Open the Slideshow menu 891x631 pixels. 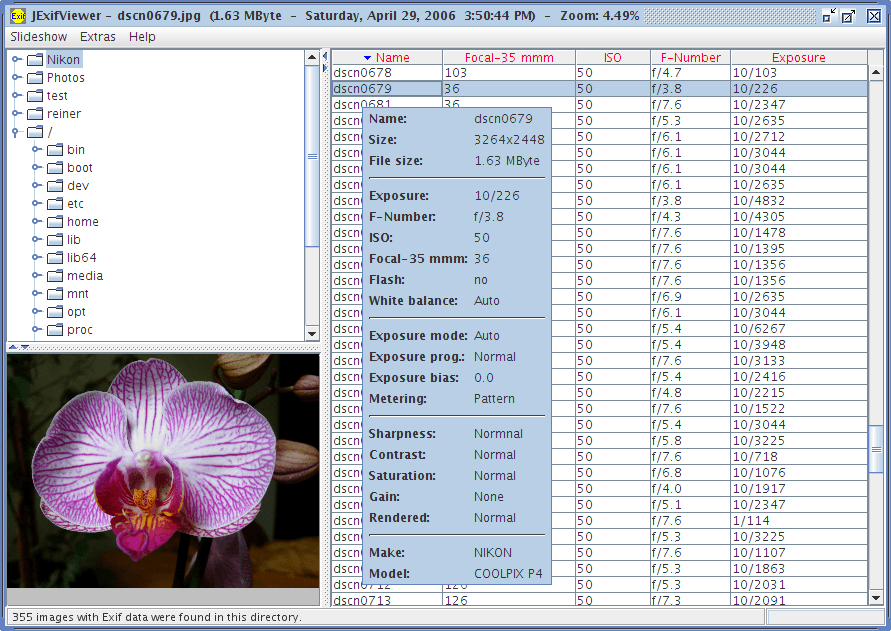[x=39, y=37]
